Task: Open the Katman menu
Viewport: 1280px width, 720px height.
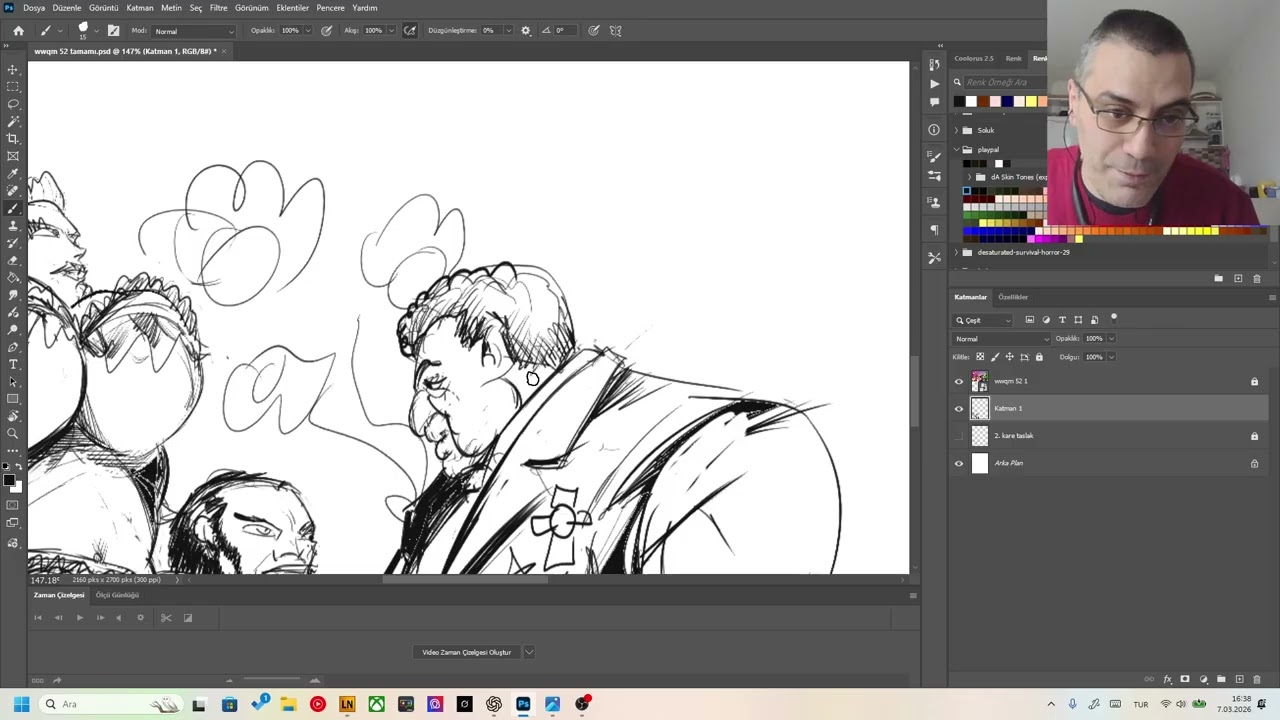Action: (140, 8)
